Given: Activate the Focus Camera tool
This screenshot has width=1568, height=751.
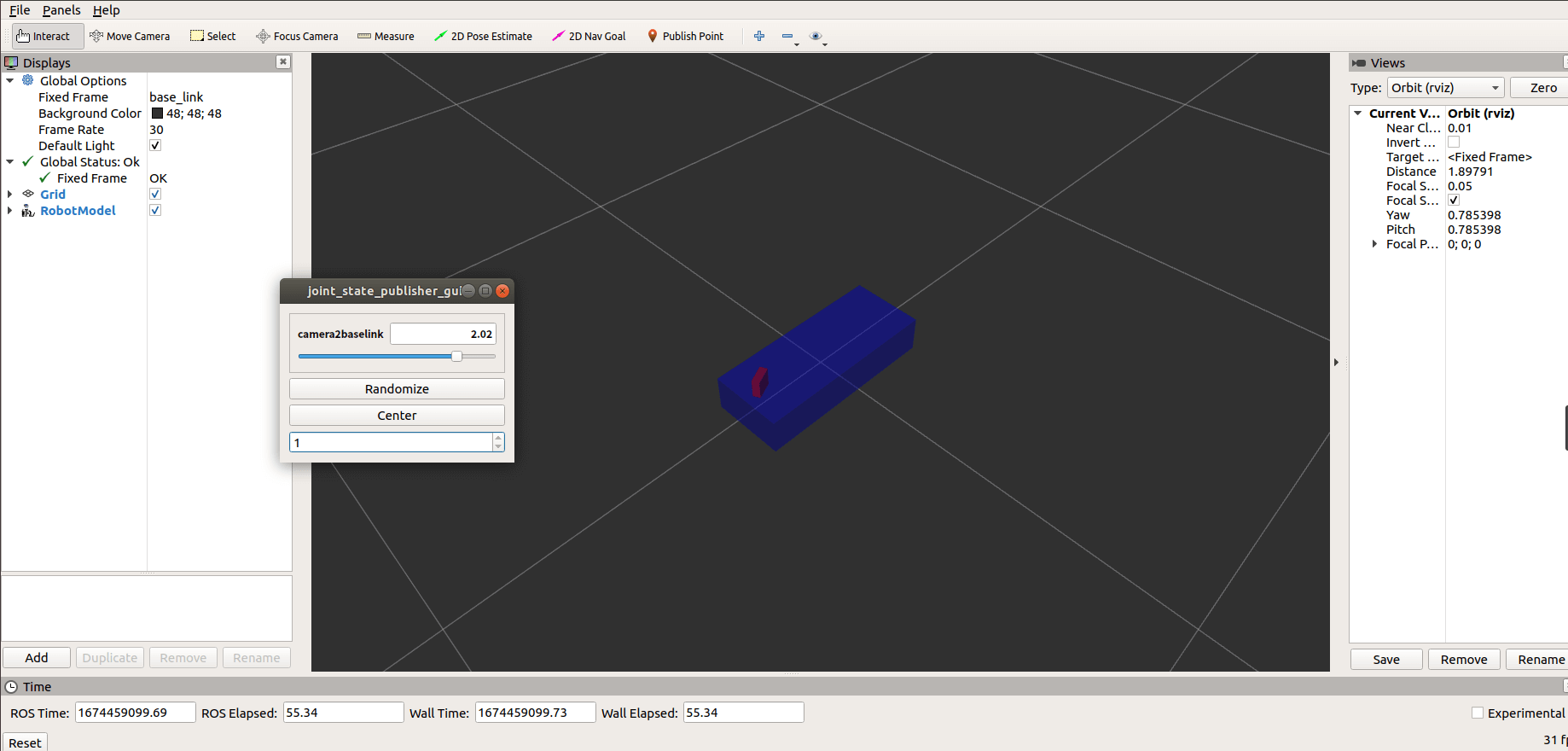Looking at the screenshot, I should (298, 36).
